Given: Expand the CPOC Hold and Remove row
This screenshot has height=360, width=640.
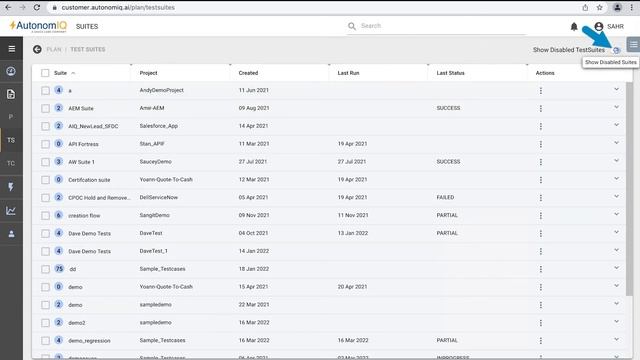Looking at the screenshot, I should [x=616, y=196].
